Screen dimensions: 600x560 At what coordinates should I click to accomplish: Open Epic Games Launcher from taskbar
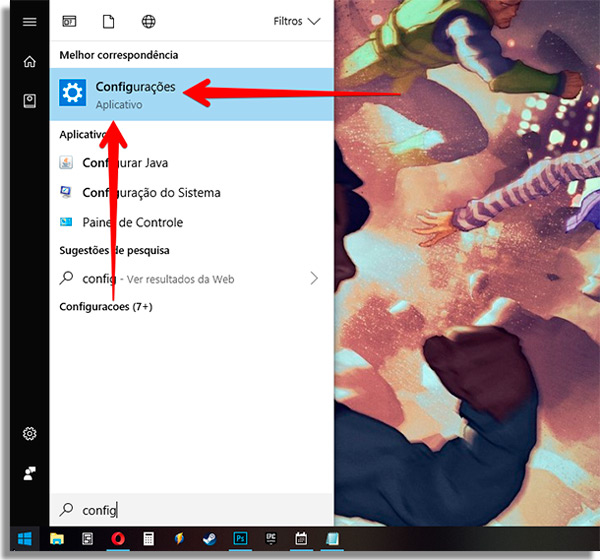[x=271, y=539]
